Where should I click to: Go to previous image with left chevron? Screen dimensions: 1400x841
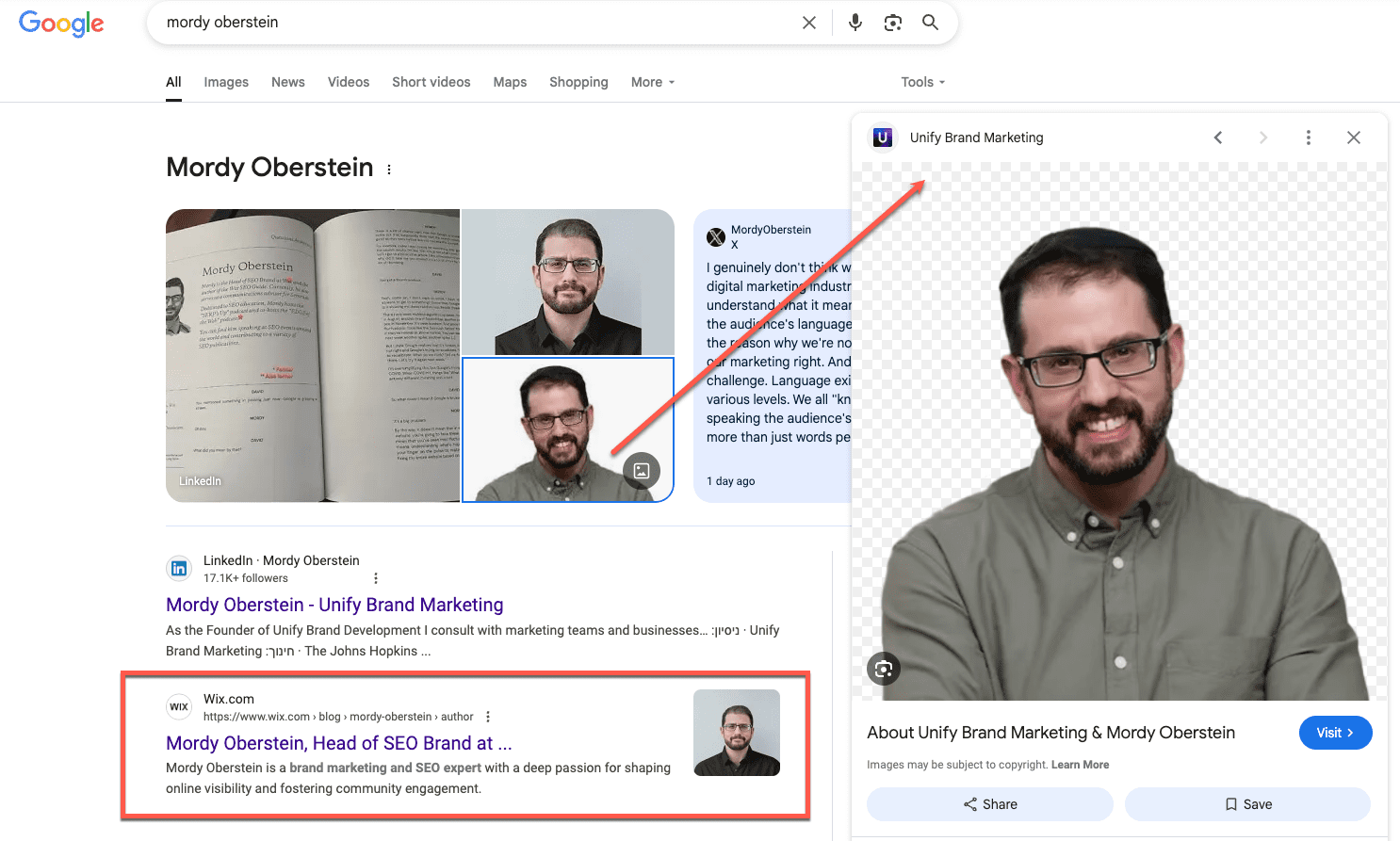(x=1218, y=137)
